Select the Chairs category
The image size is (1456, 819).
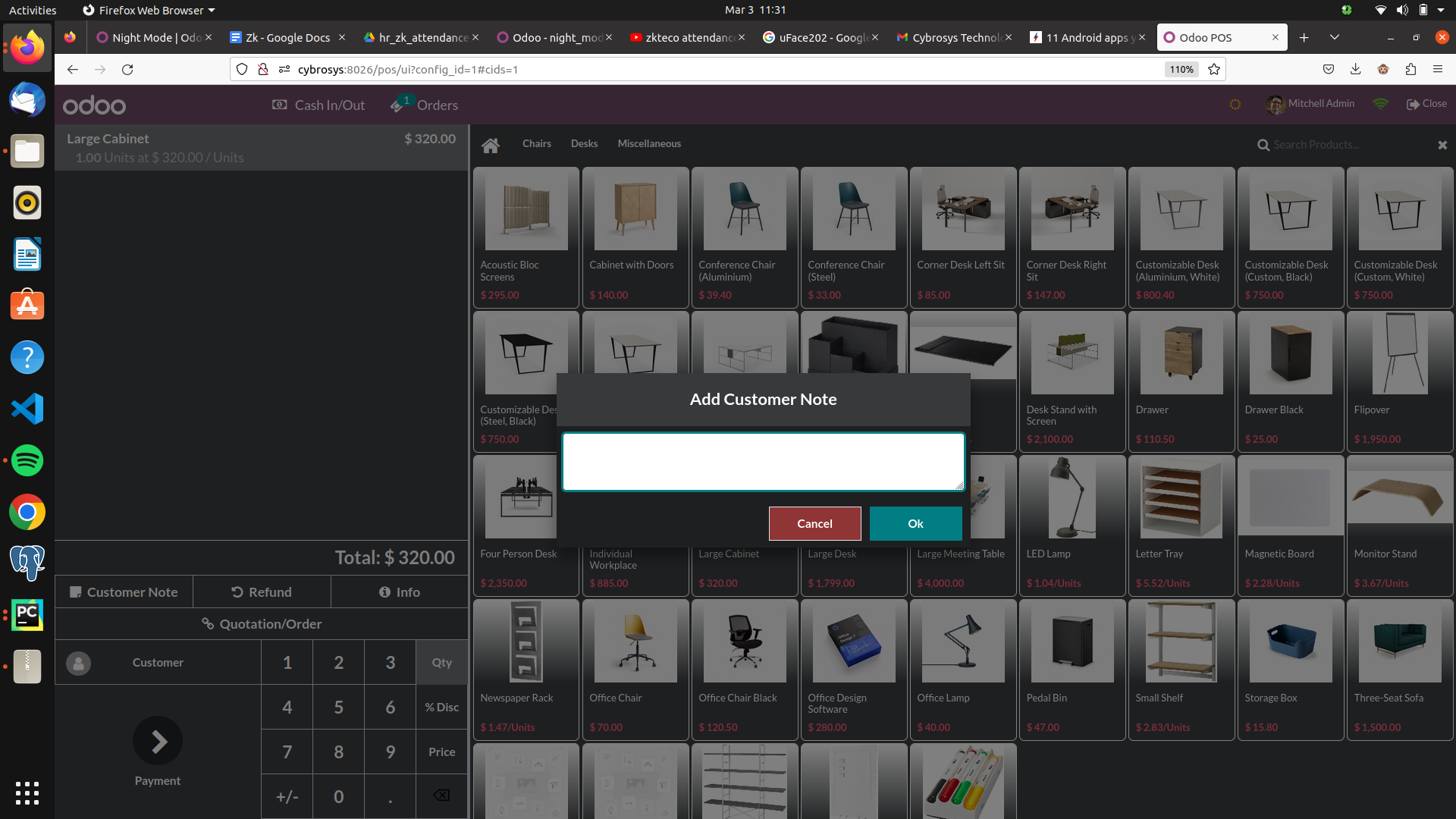(536, 143)
